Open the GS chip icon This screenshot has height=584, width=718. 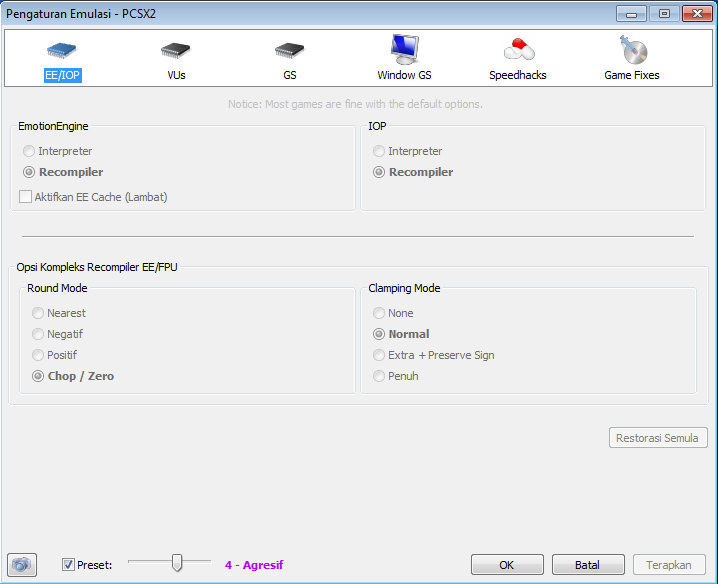(289, 50)
